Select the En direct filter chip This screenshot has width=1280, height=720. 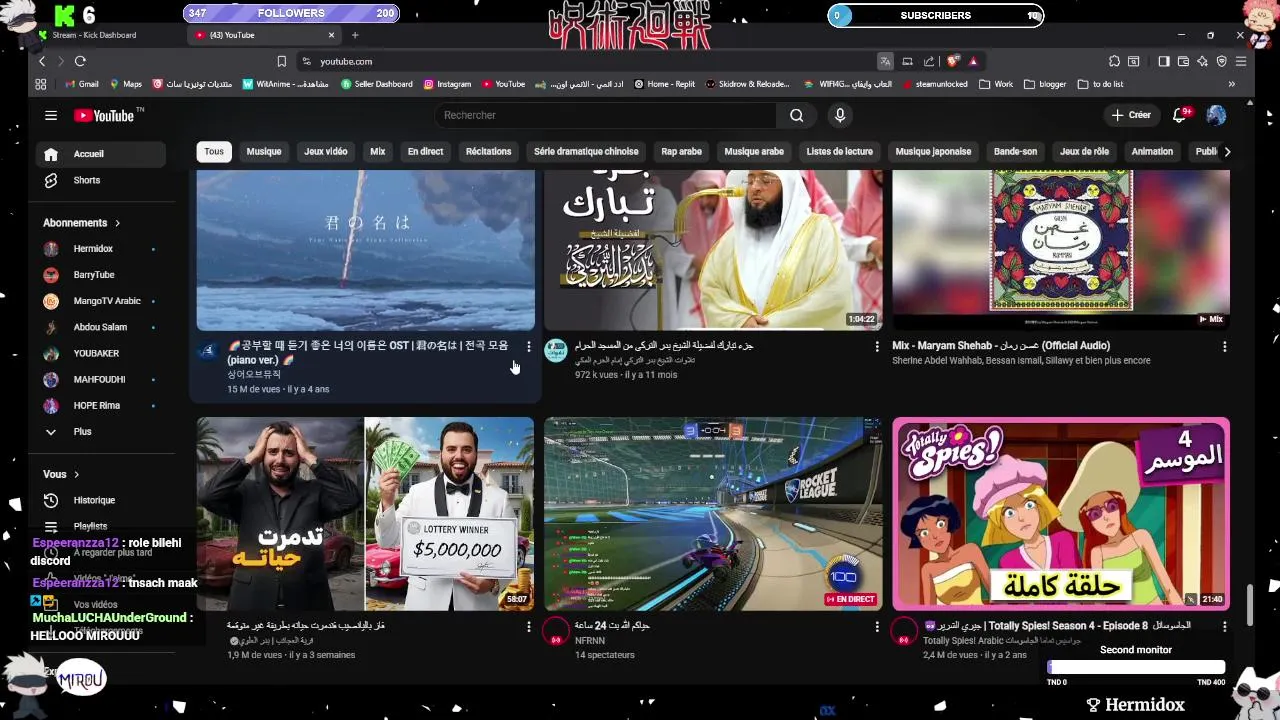[x=425, y=152]
